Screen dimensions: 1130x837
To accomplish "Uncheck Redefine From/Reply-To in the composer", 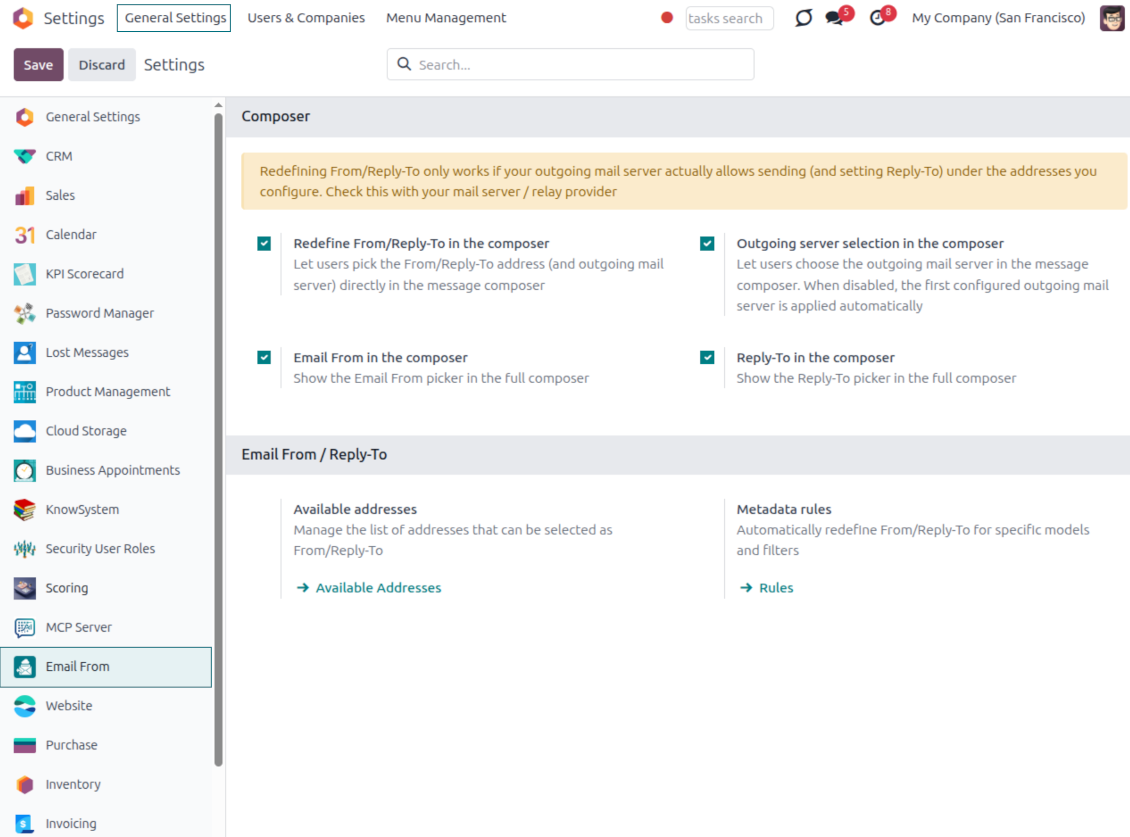I will coord(264,244).
